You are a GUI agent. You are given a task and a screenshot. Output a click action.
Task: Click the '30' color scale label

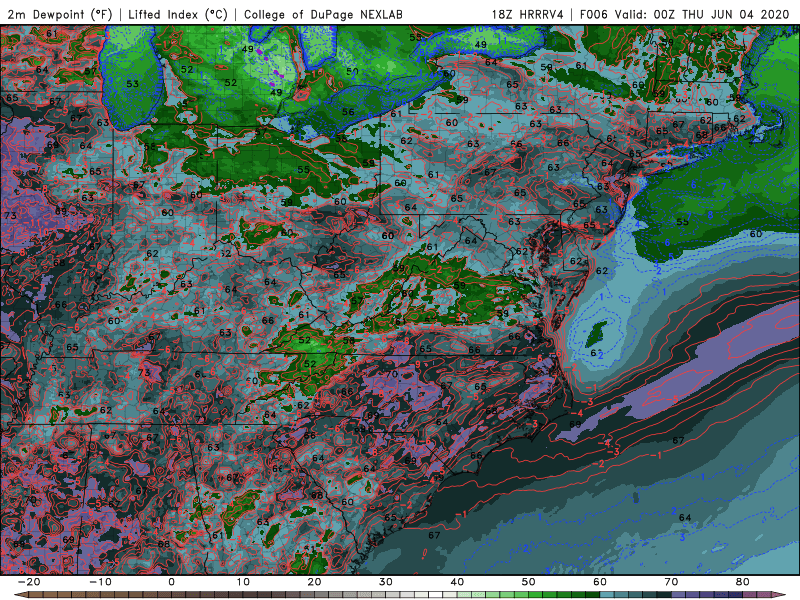(x=386, y=582)
